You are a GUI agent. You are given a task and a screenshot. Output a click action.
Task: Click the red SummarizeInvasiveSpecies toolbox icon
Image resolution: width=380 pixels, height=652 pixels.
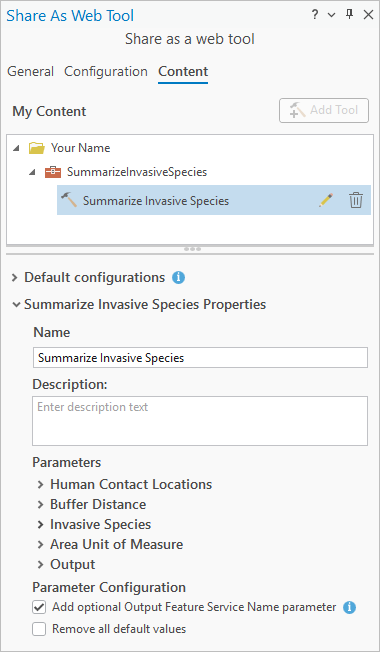pos(53,172)
